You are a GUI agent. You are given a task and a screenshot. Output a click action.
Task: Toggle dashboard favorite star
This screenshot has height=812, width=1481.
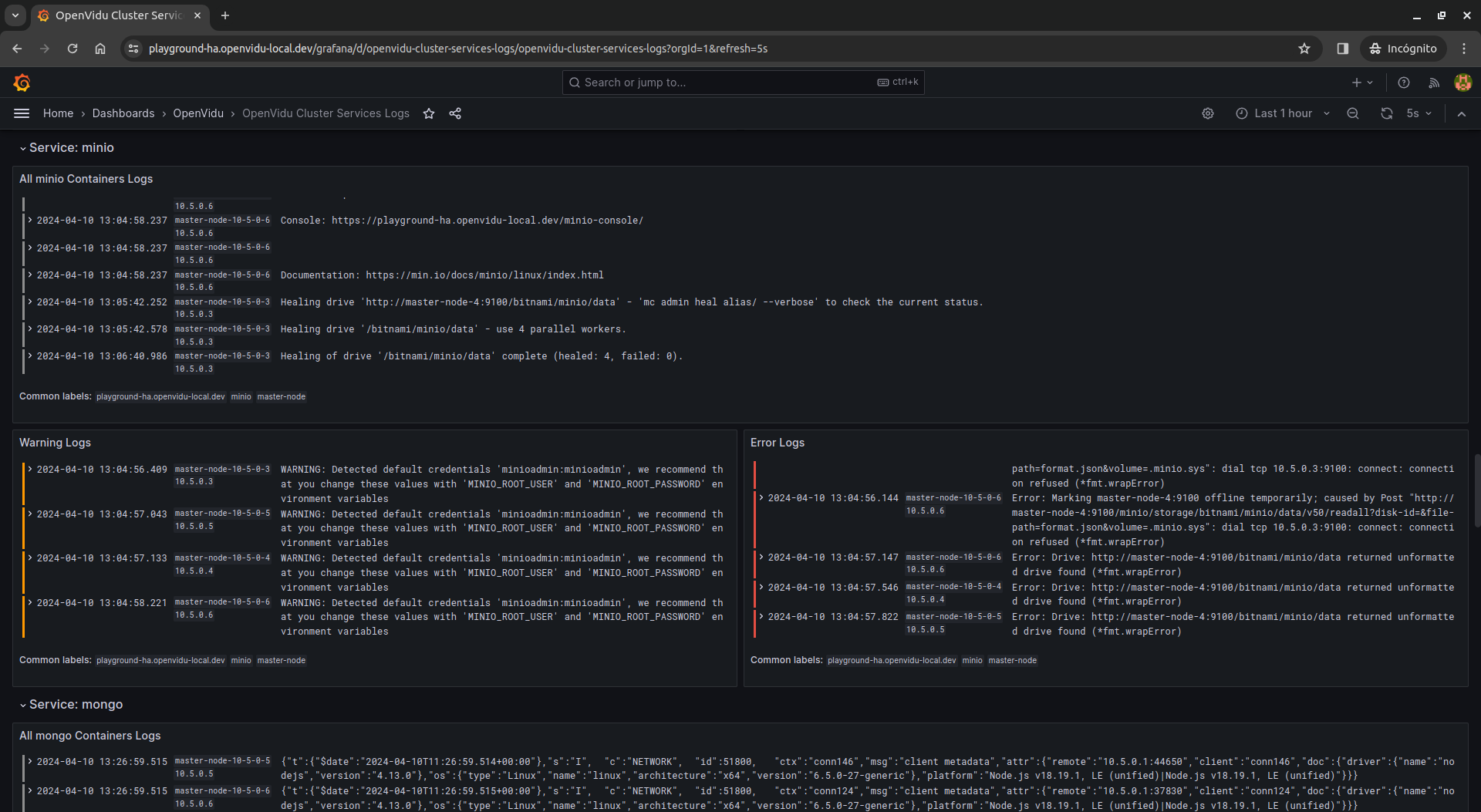(429, 113)
